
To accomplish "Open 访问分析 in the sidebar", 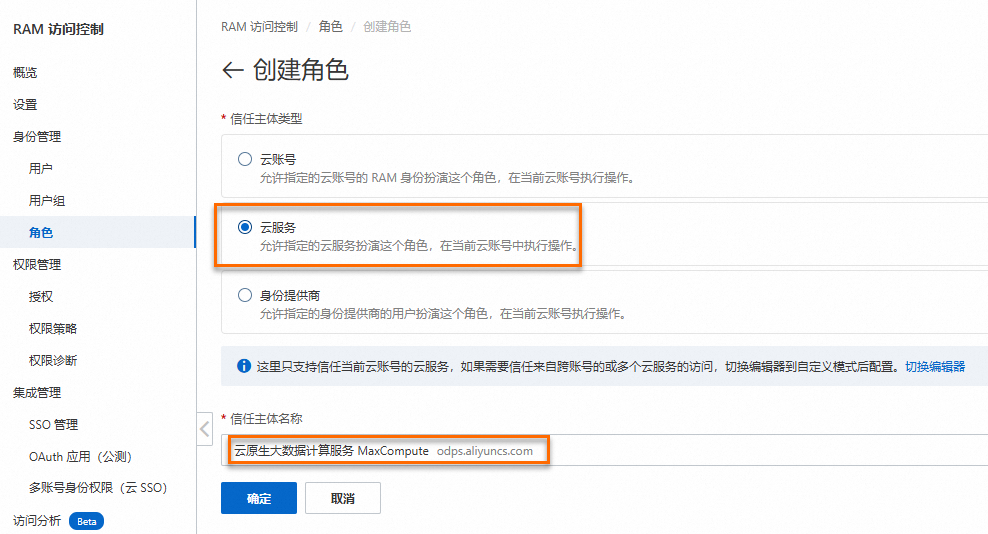I will click(37, 521).
